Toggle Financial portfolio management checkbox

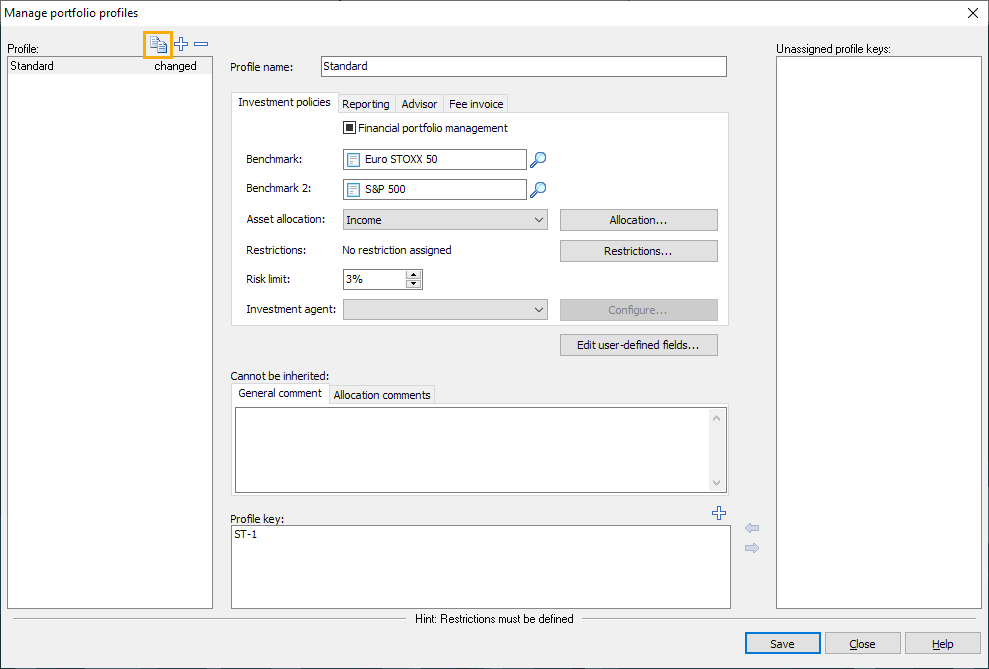click(x=350, y=128)
